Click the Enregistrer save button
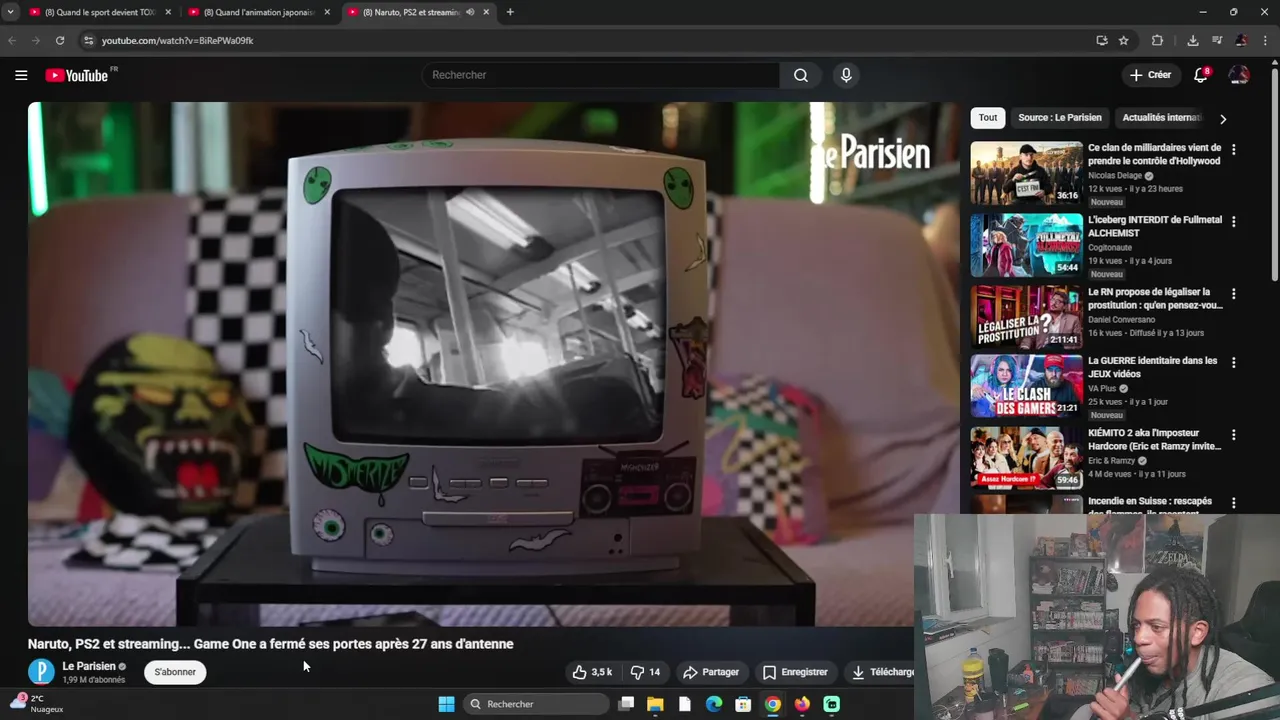 pos(796,672)
